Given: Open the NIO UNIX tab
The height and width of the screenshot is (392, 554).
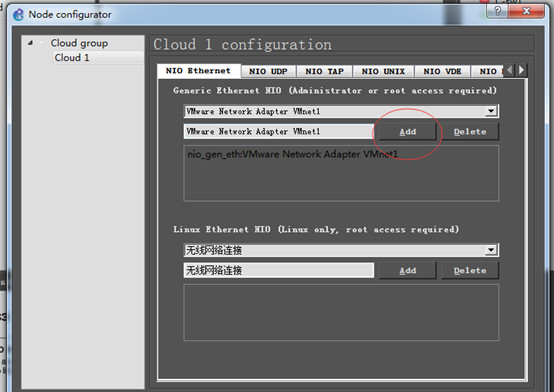Looking at the screenshot, I should point(383,71).
